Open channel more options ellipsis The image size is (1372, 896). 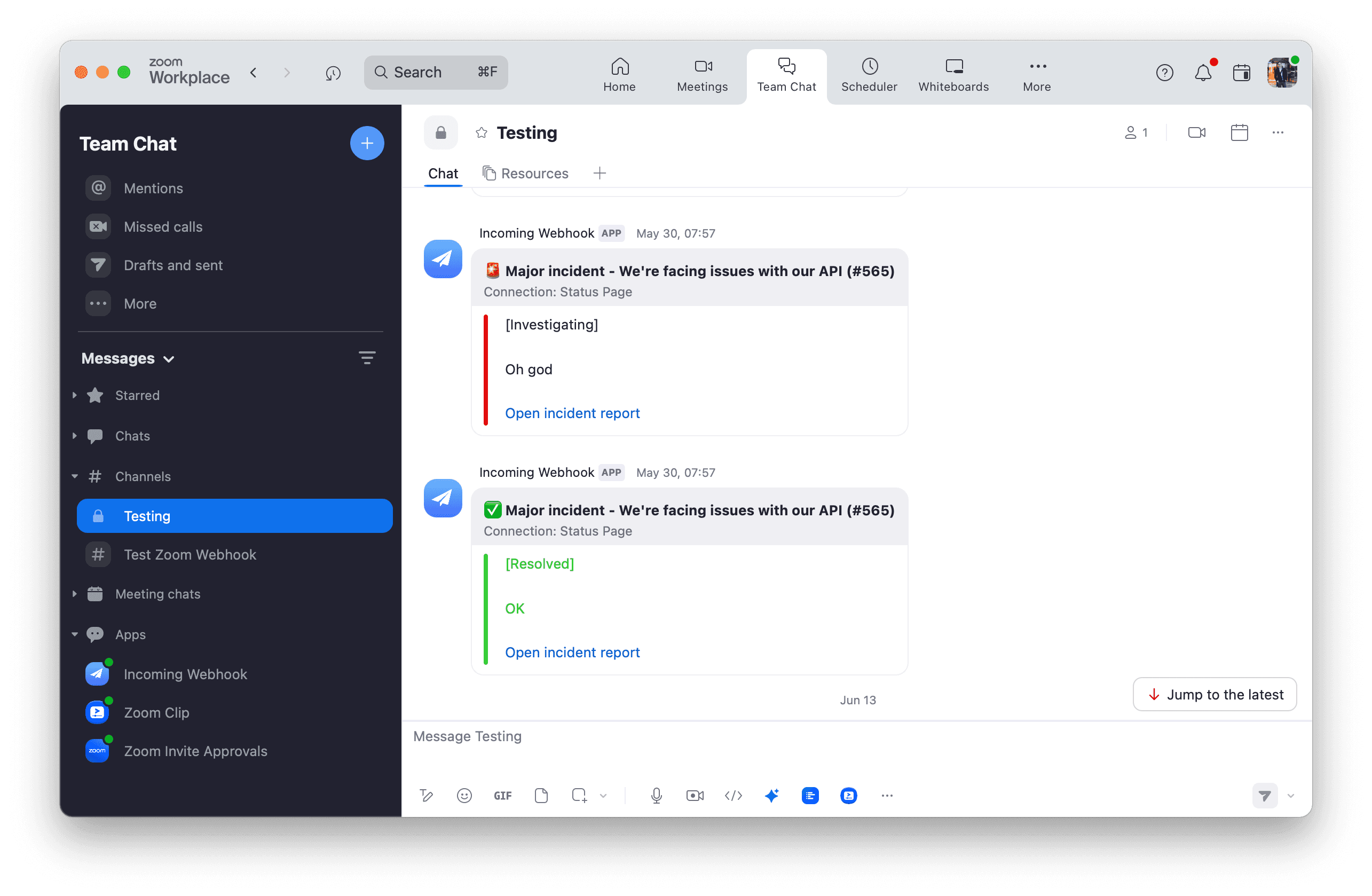[x=1278, y=133]
